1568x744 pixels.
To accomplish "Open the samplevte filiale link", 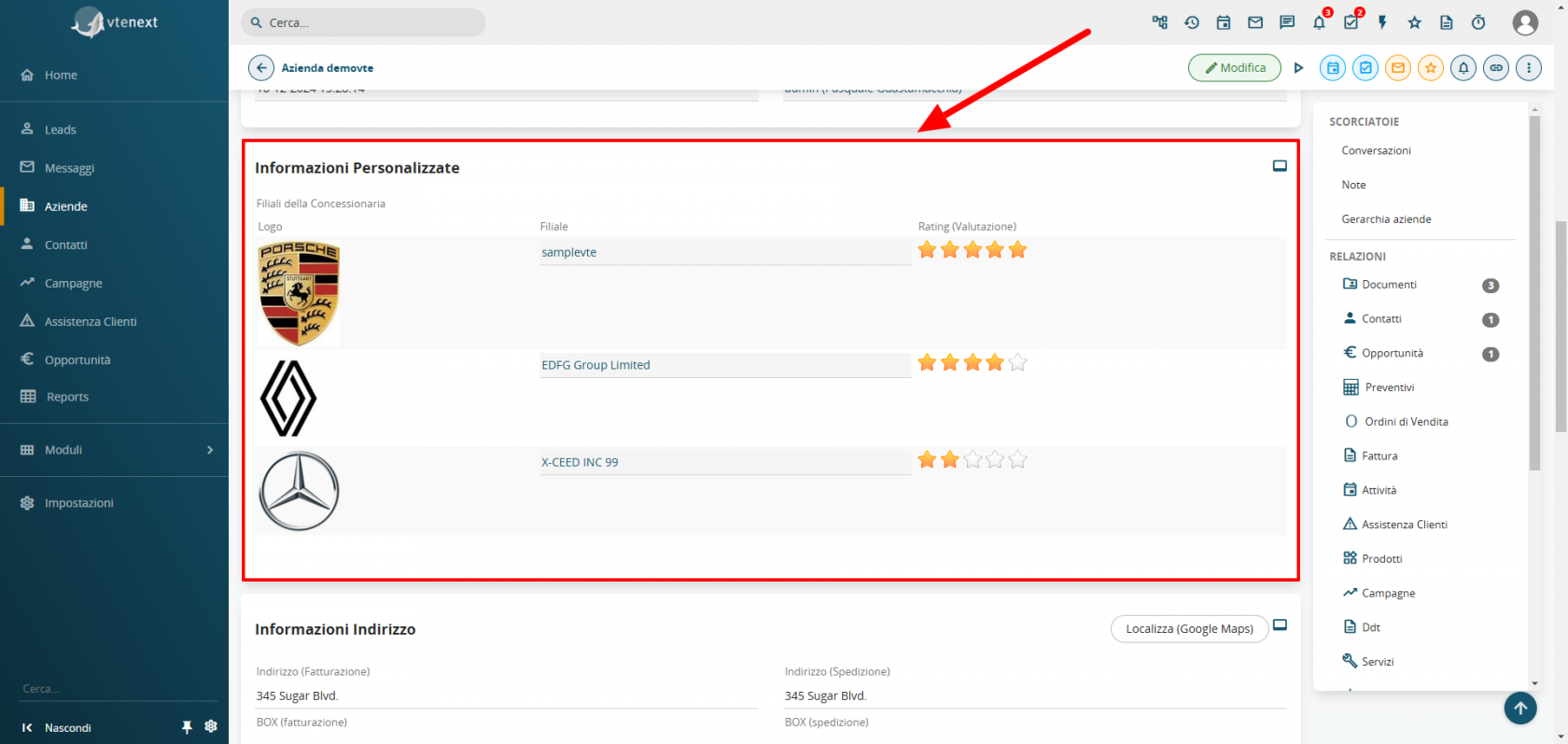I will tap(568, 252).
